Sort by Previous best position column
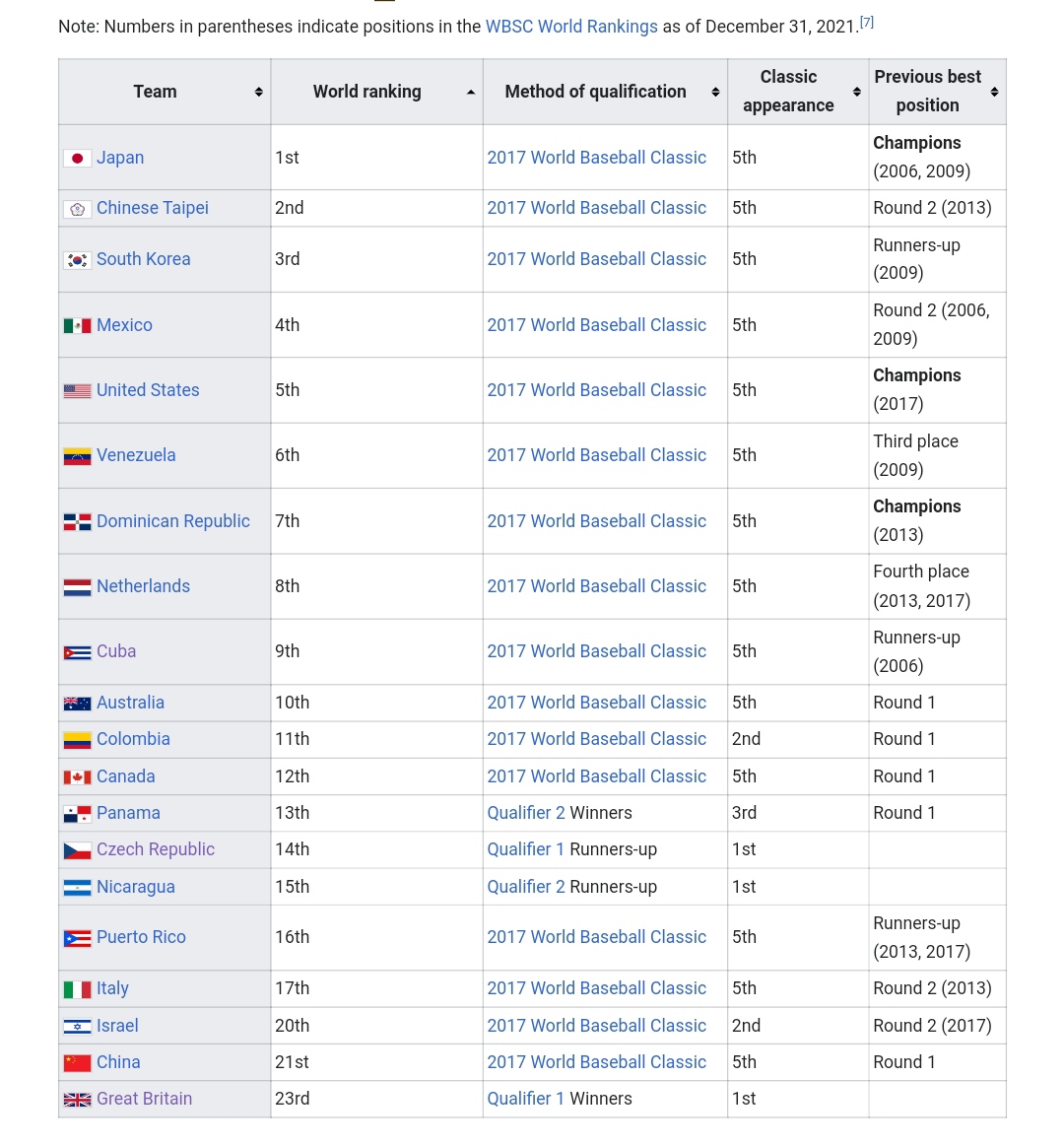1064x1145 pixels. (x=994, y=92)
